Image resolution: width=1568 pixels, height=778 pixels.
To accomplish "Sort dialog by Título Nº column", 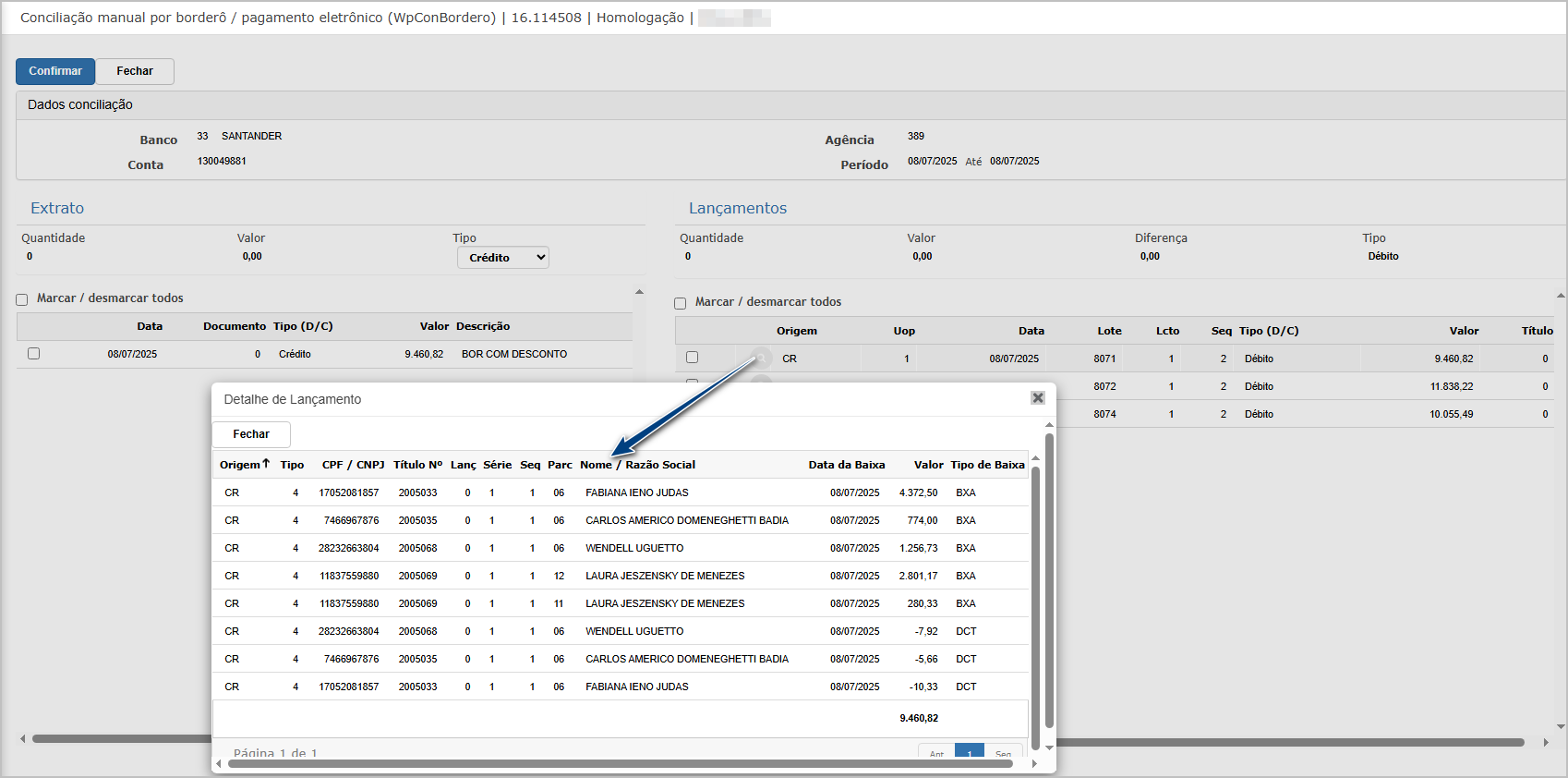I will click(418, 465).
